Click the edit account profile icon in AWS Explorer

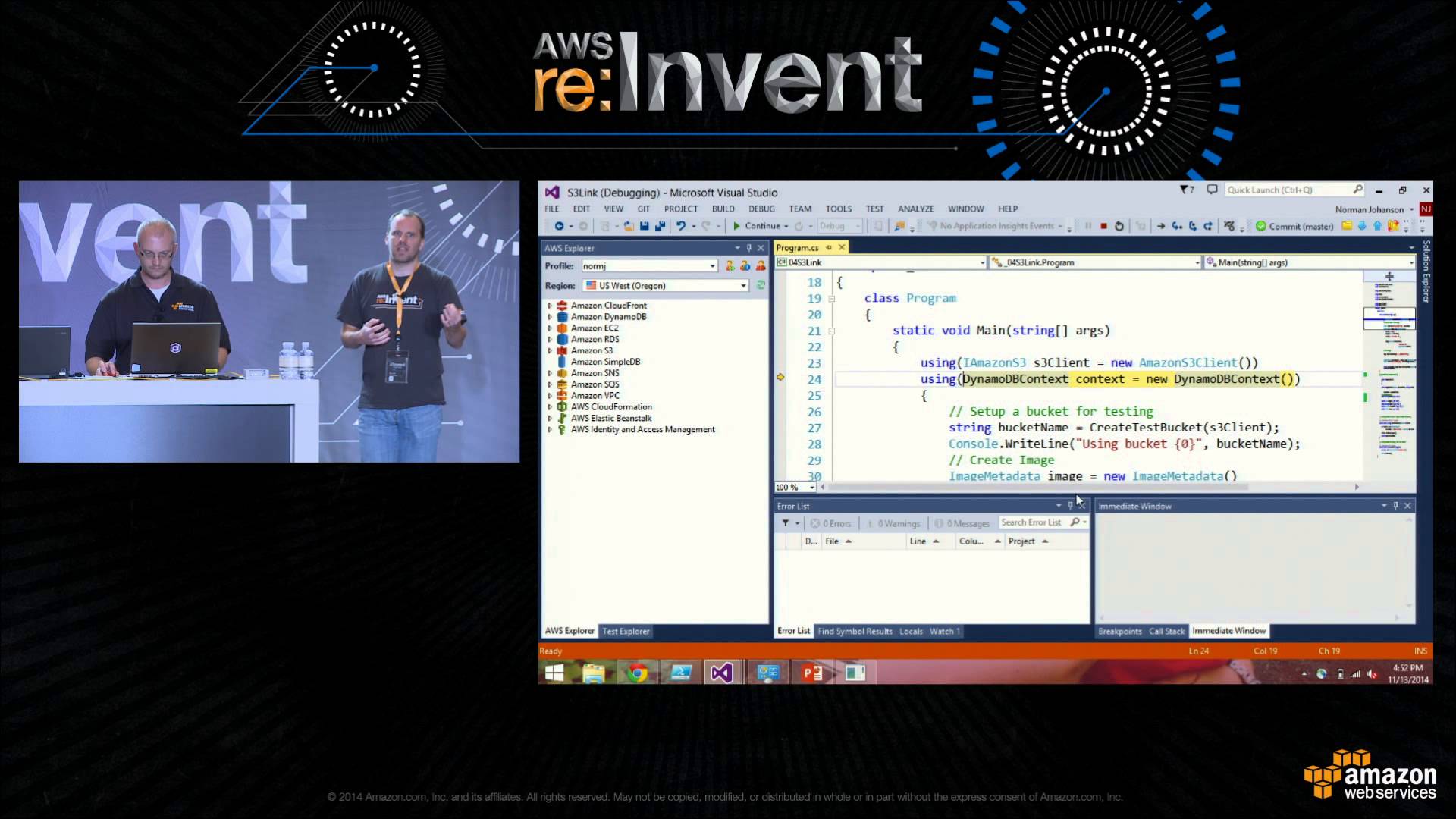tap(745, 266)
